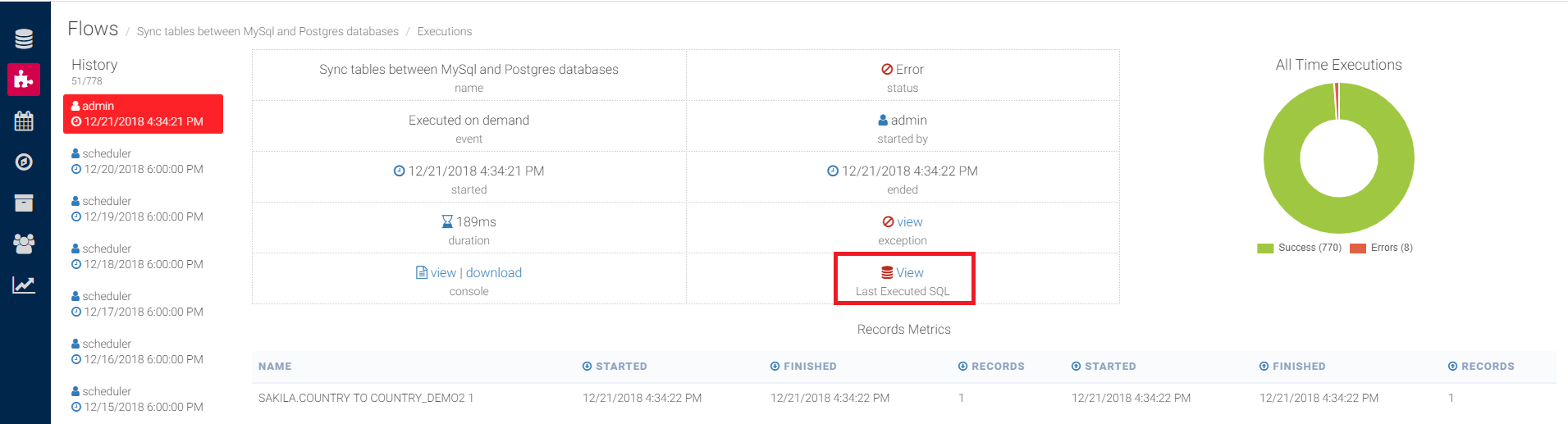Toggle the Success legend color swatch

click(1265, 248)
